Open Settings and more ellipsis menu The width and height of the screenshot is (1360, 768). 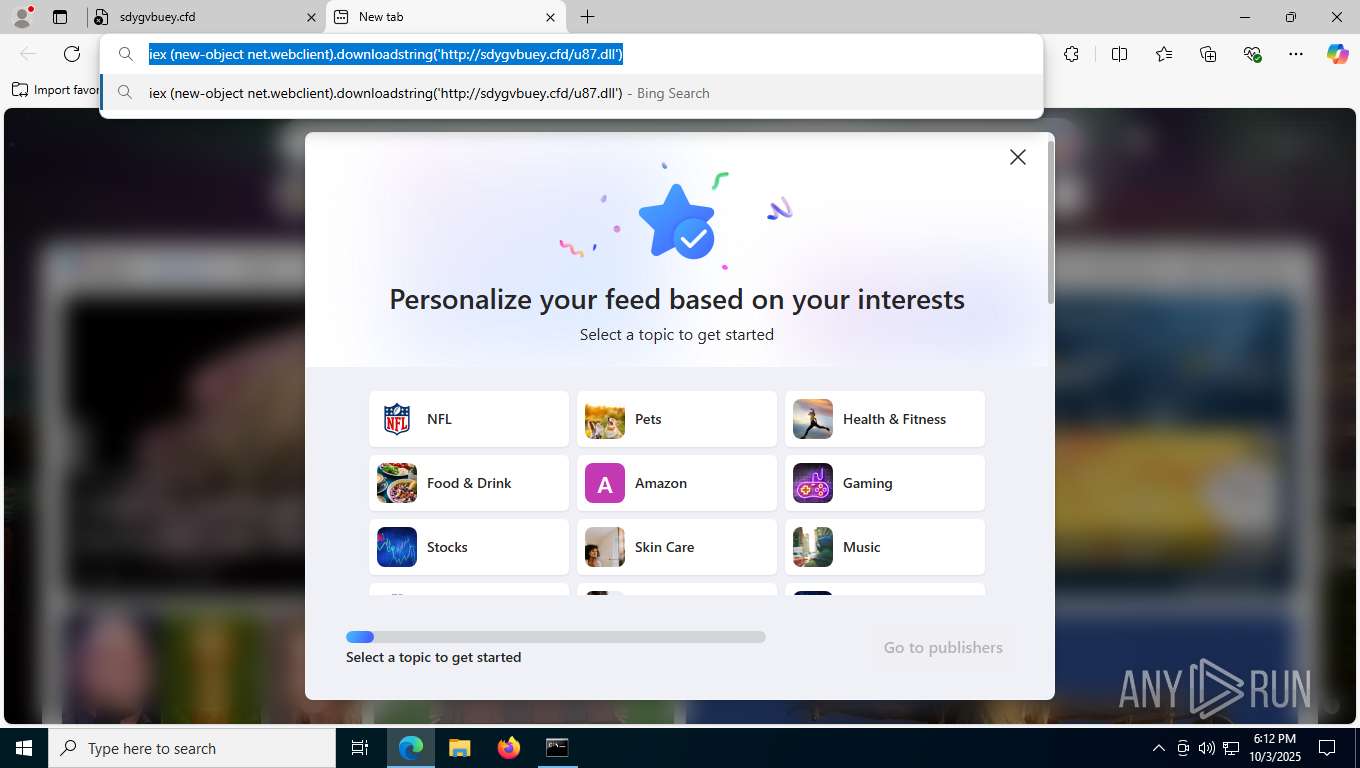tap(1296, 54)
